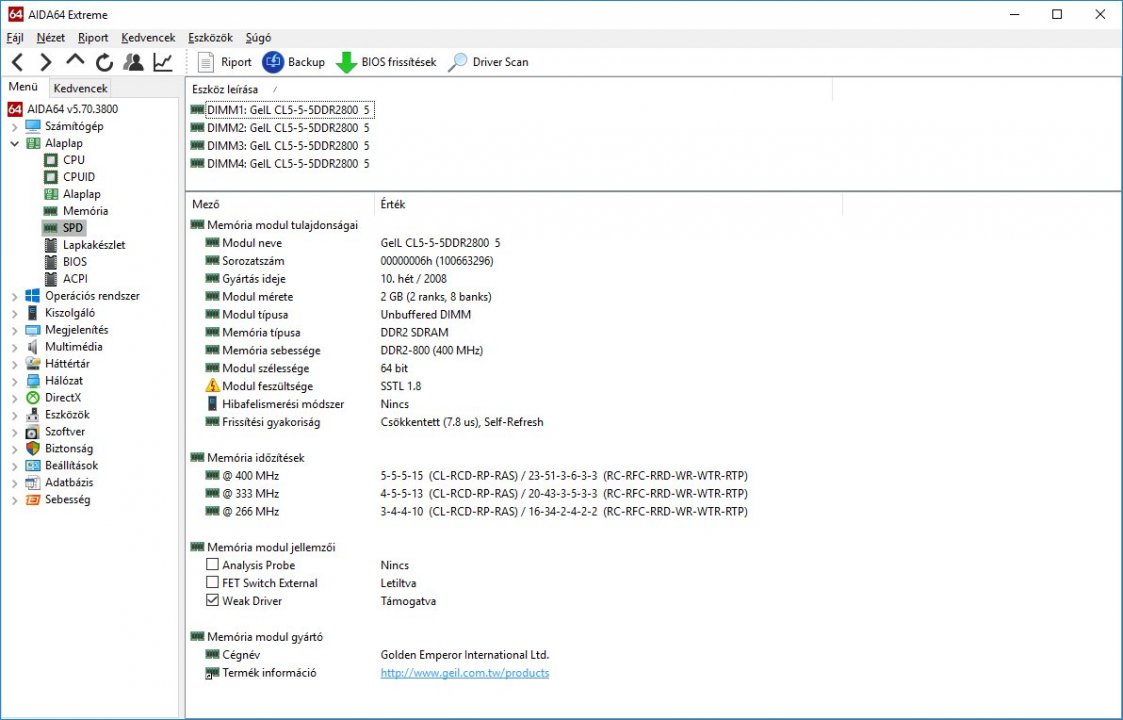Open the users icon in the toolbar
Image resolution: width=1123 pixels, height=720 pixels.
click(x=133, y=62)
